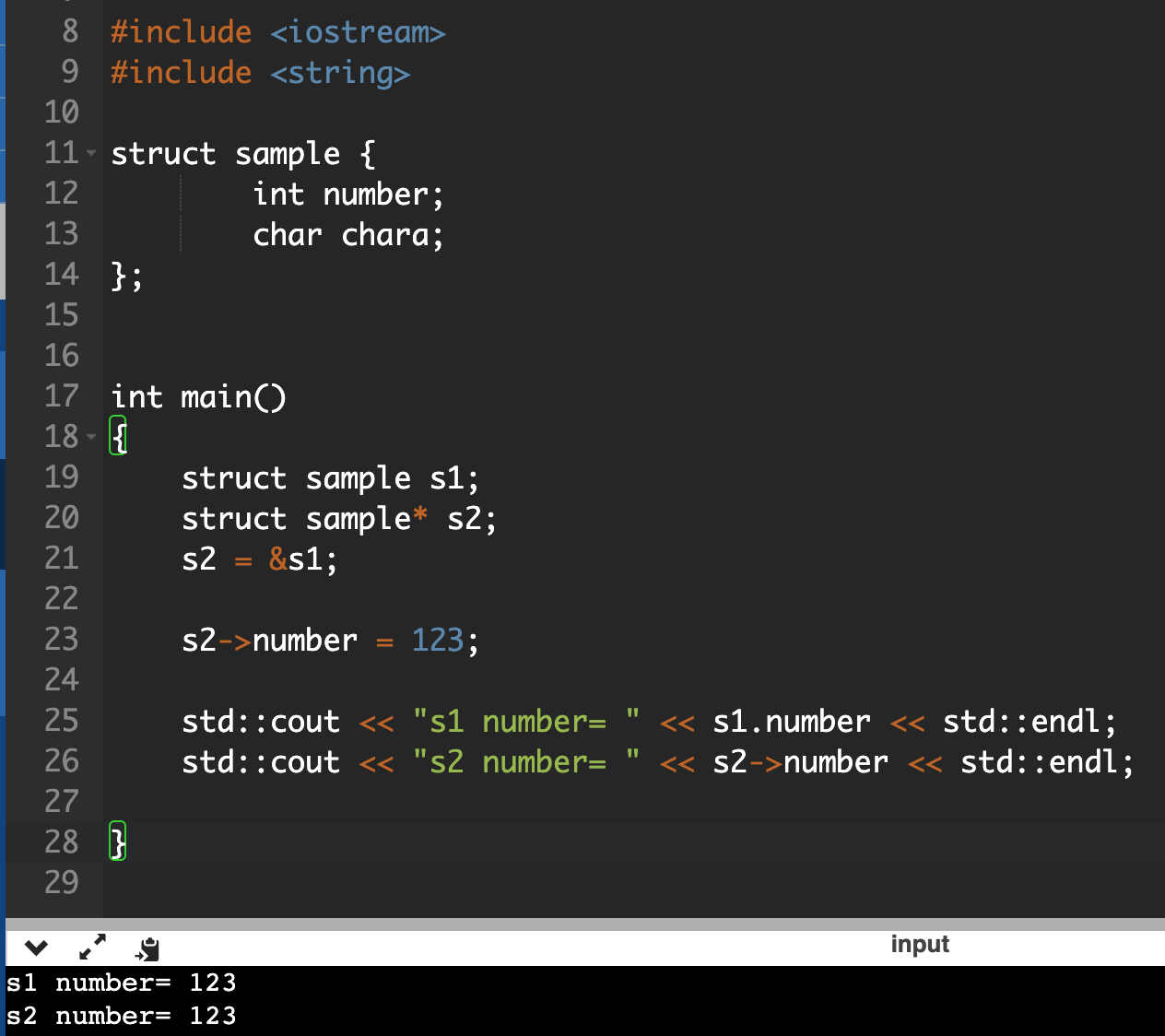
Task: Collapse the console panel with the chevron
Action: pos(36,947)
